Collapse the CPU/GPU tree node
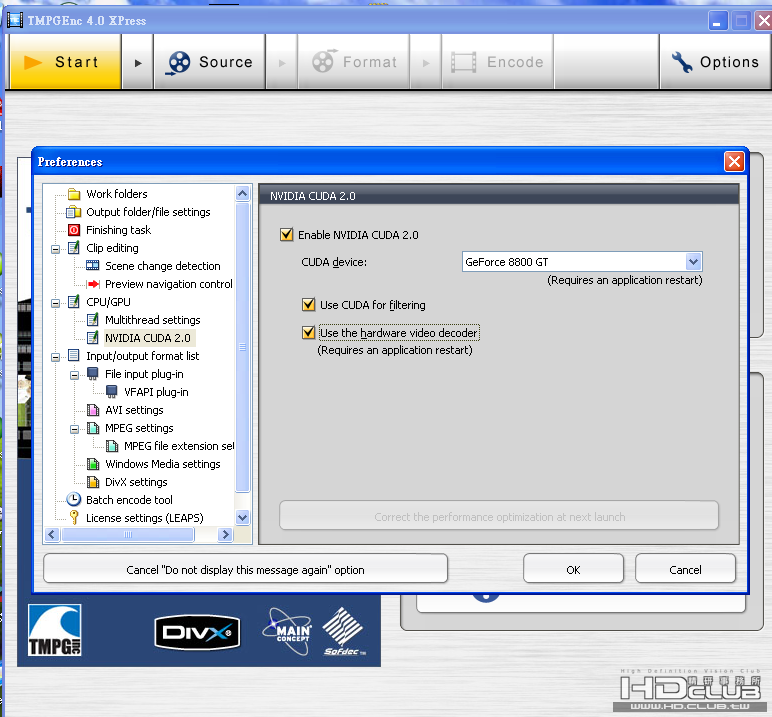This screenshot has width=772, height=717. [x=56, y=303]
